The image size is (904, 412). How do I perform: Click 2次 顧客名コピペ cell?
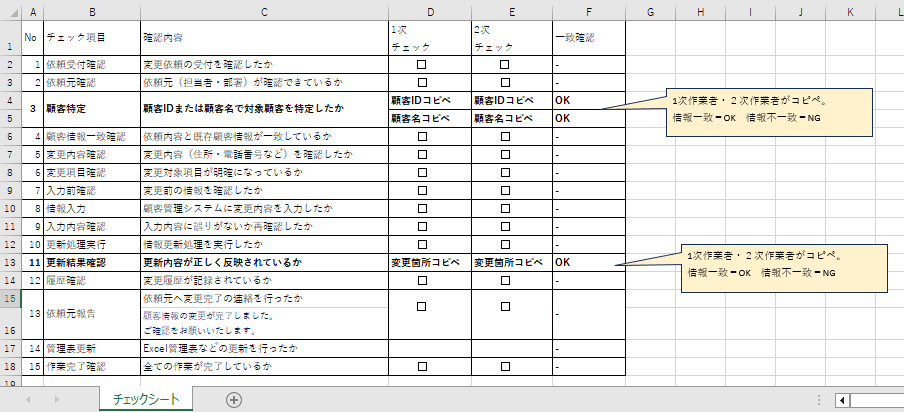click(x=511, y=118)
